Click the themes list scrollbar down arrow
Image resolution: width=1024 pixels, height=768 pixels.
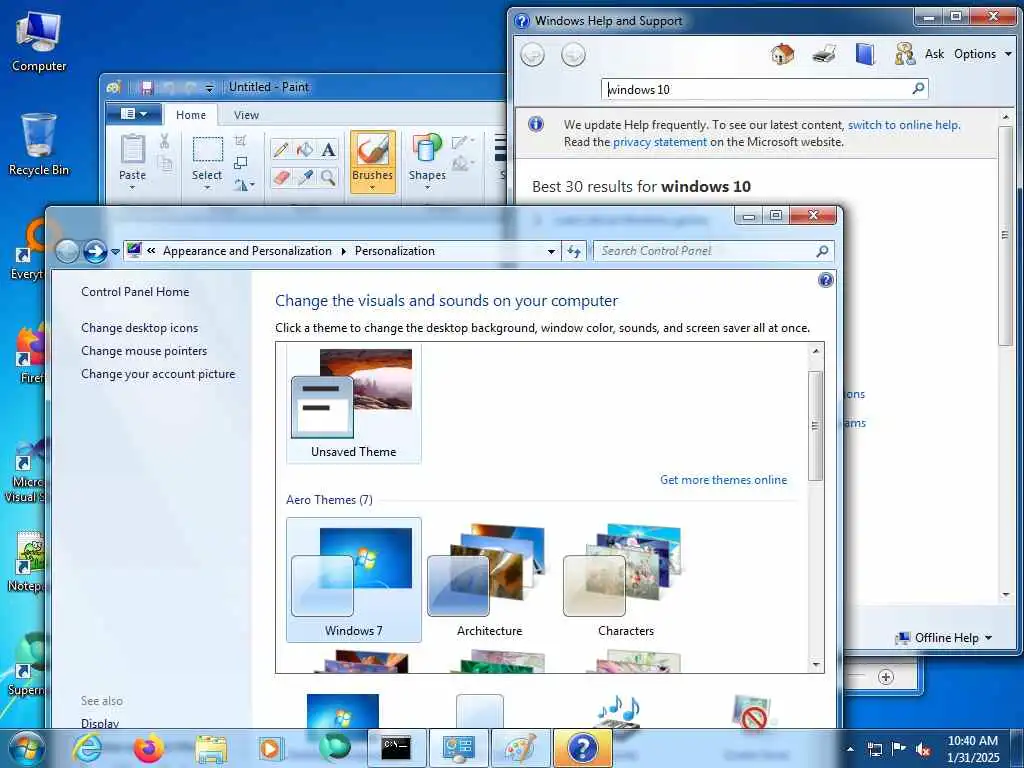[816, 665]
